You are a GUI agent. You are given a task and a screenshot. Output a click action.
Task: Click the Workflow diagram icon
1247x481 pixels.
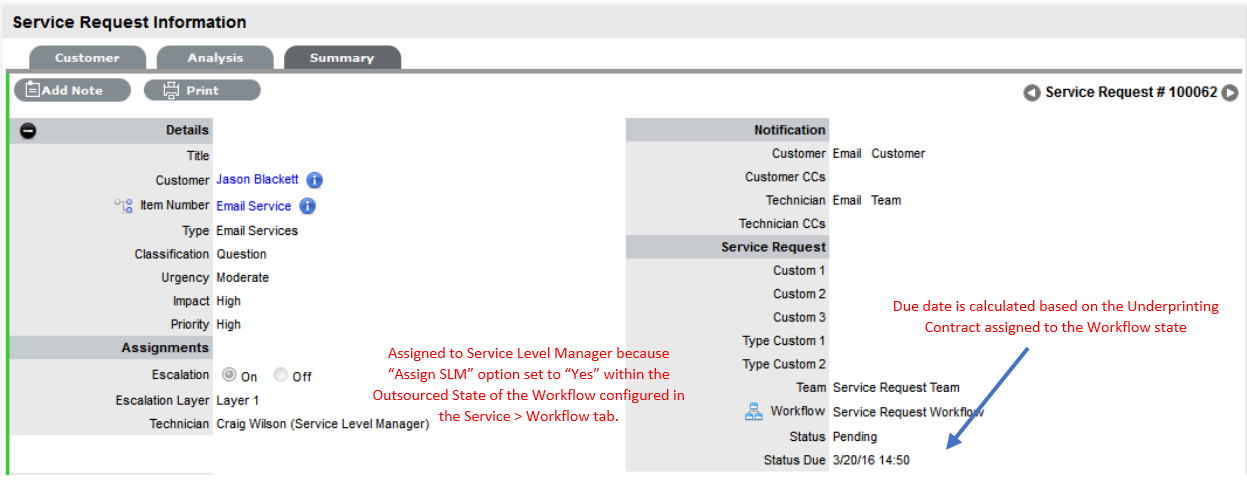click(x=754, y=412)
